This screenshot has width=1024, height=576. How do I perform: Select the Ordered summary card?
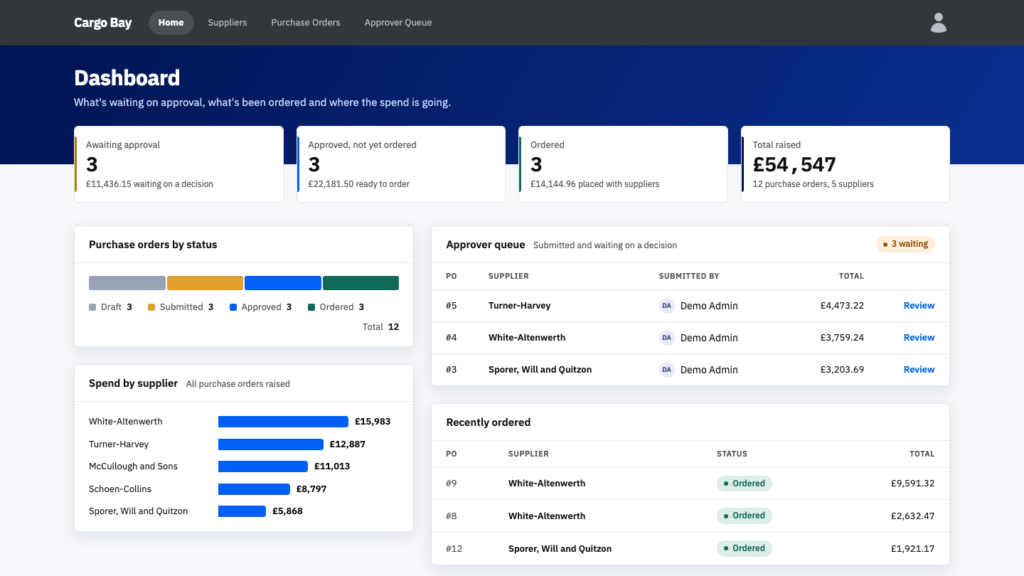(623, 164)
